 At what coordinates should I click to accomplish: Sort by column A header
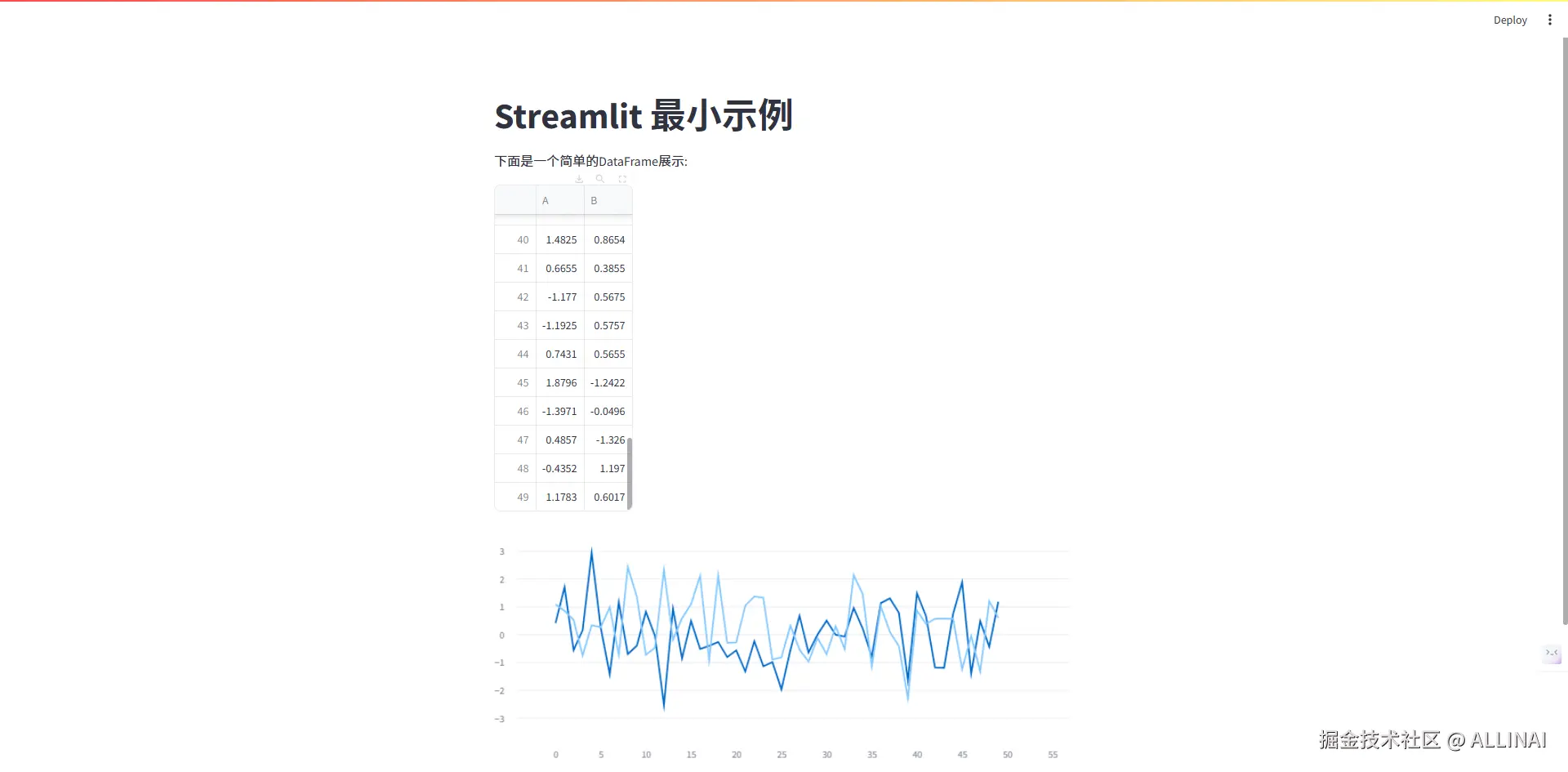tap(560, 200)
